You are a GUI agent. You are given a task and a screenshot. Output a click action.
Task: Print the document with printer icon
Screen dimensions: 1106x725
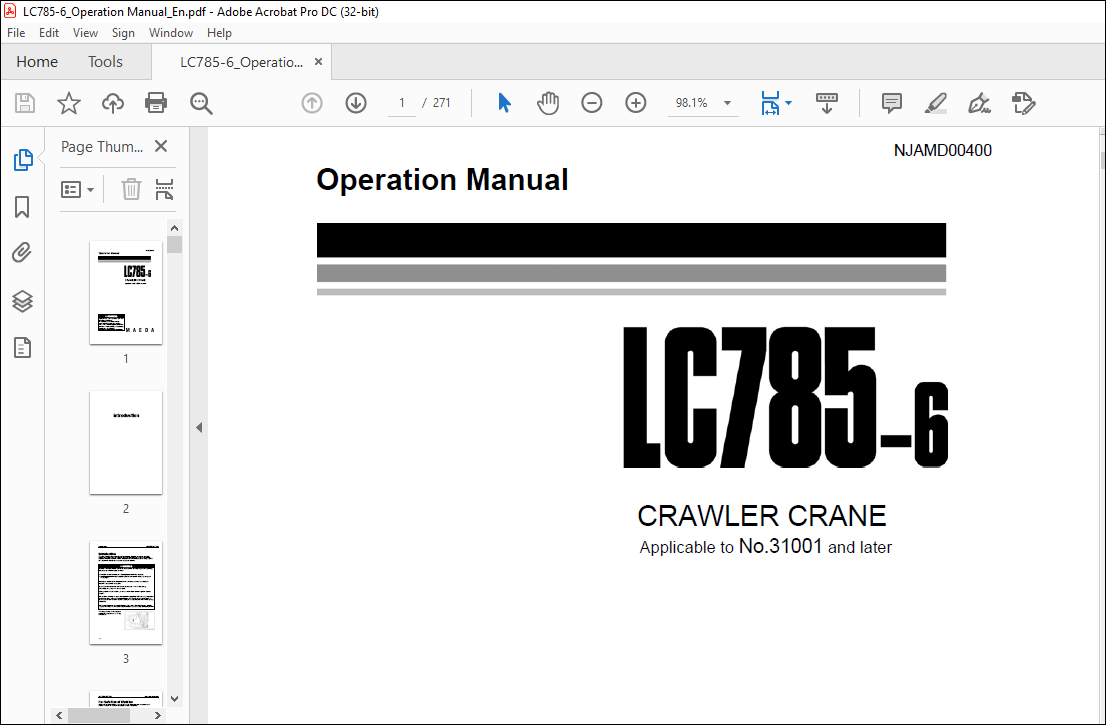click(156, 103)
